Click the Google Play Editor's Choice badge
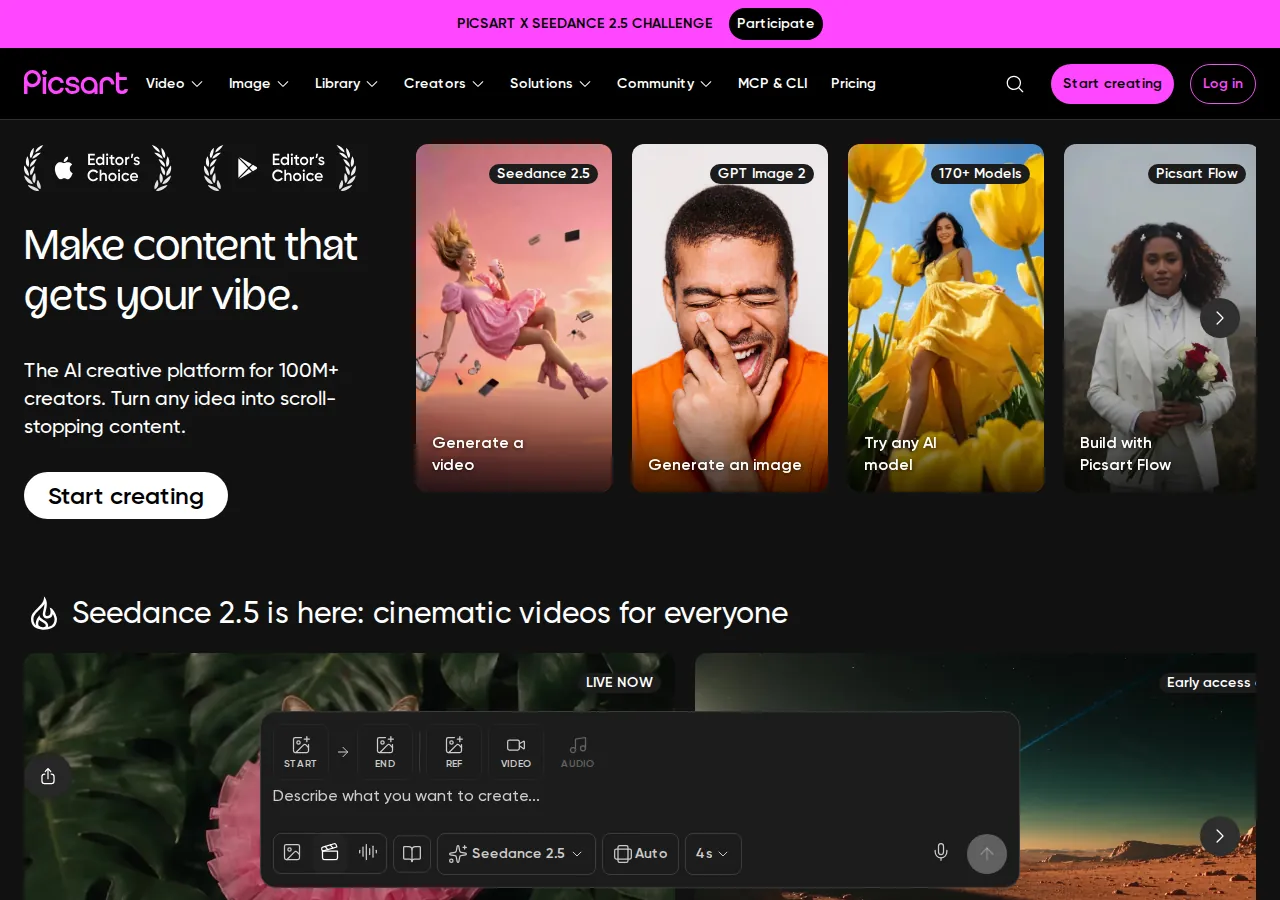 click(x=280, y=168)
